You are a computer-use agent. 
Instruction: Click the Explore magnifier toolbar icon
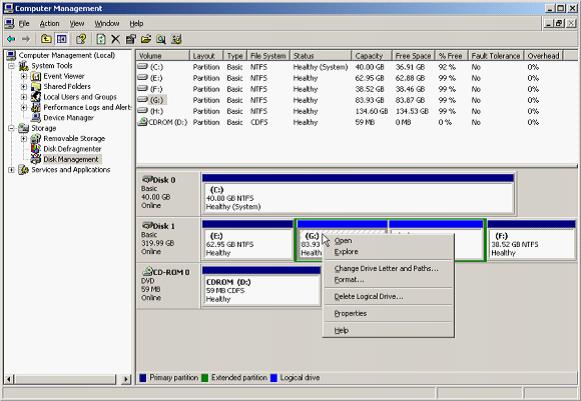click(161, 39)
